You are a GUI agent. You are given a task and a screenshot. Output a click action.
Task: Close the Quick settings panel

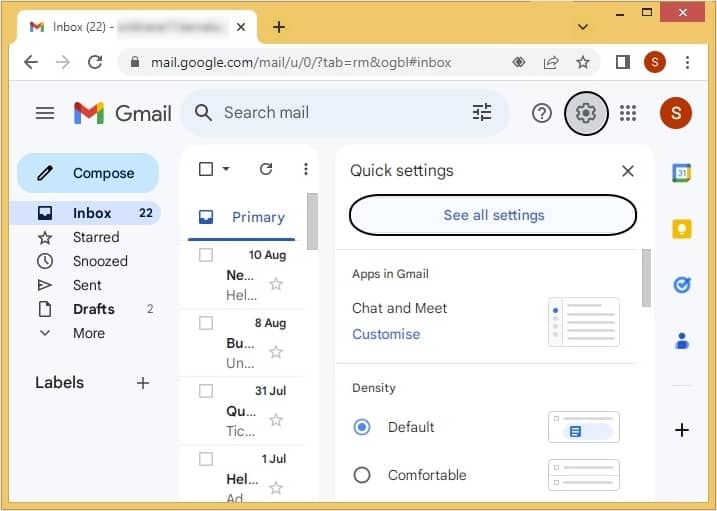pos(628,171)
